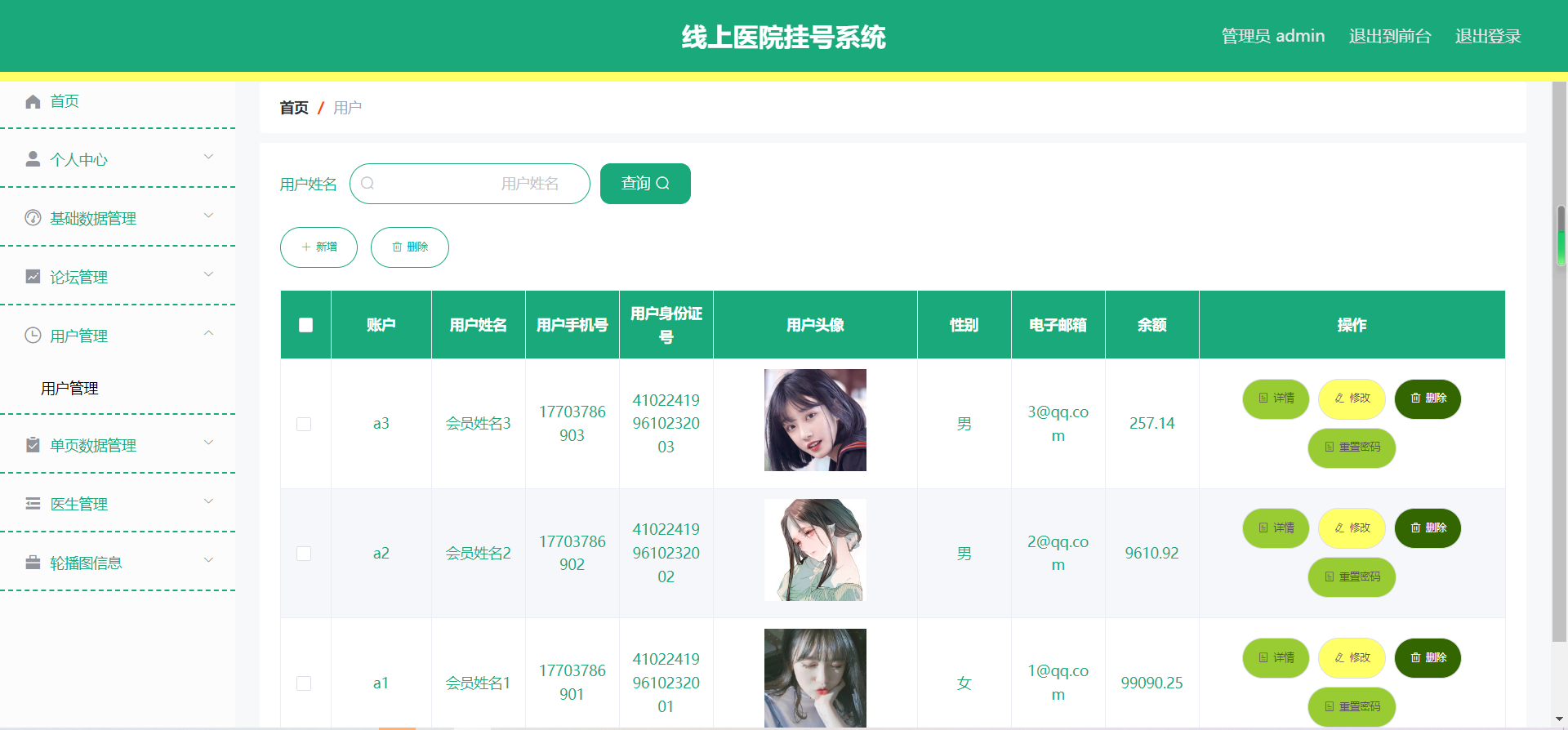Click 退出登录 in the header
Screen dimensions: 1568x730
1488,36
